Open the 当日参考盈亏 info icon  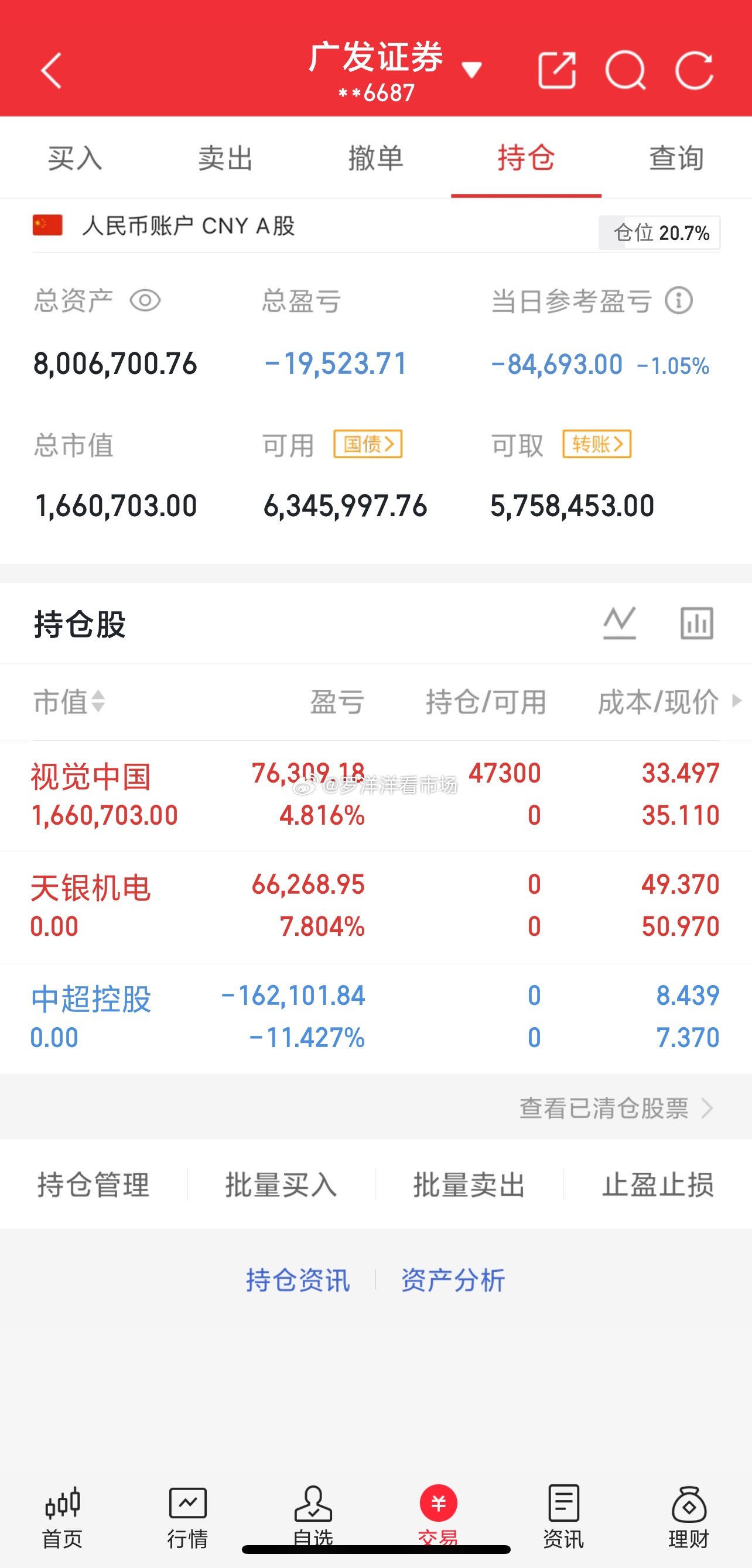point(678,301)
